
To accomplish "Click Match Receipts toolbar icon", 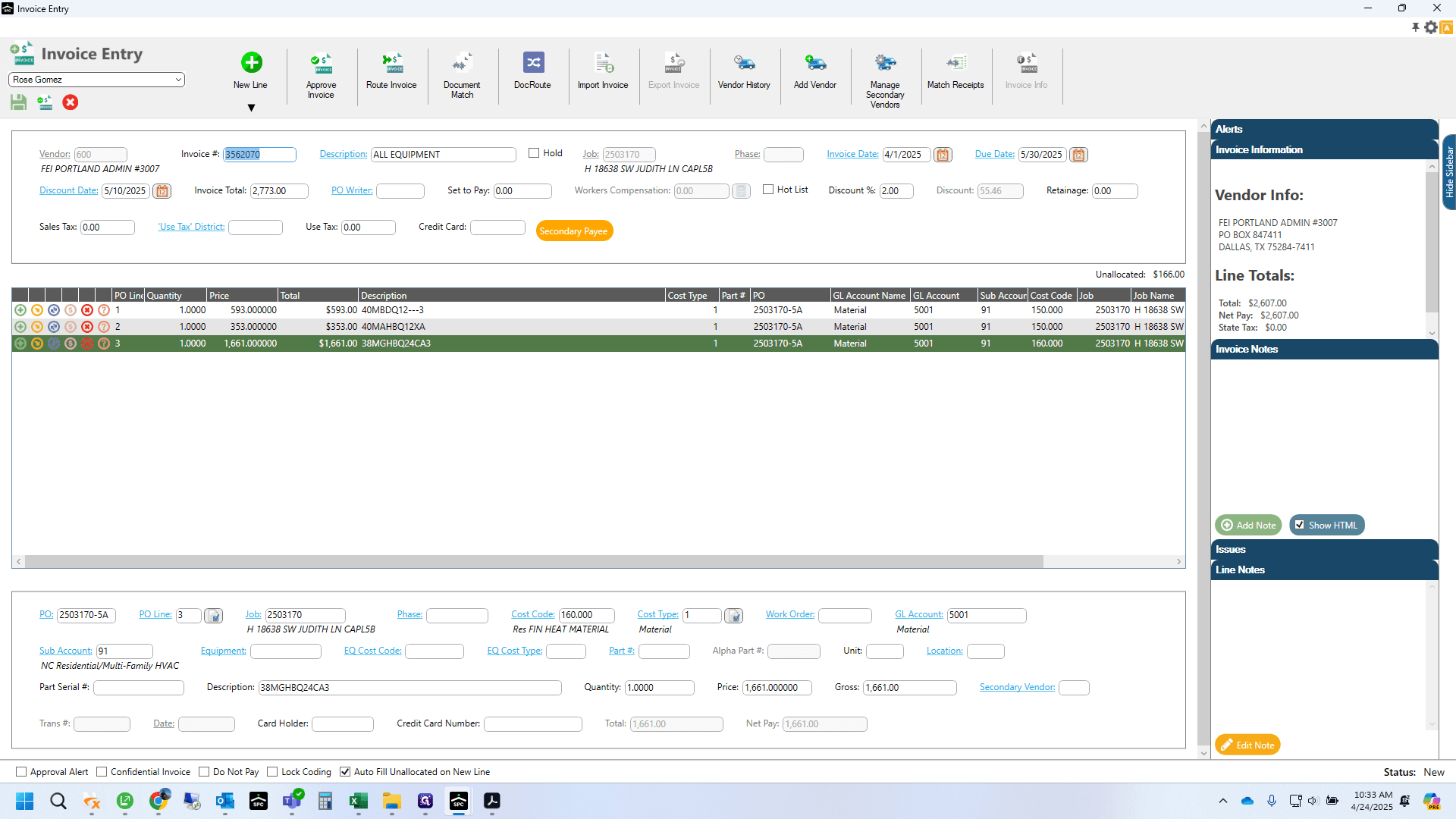I will click(x=955, y=62).
